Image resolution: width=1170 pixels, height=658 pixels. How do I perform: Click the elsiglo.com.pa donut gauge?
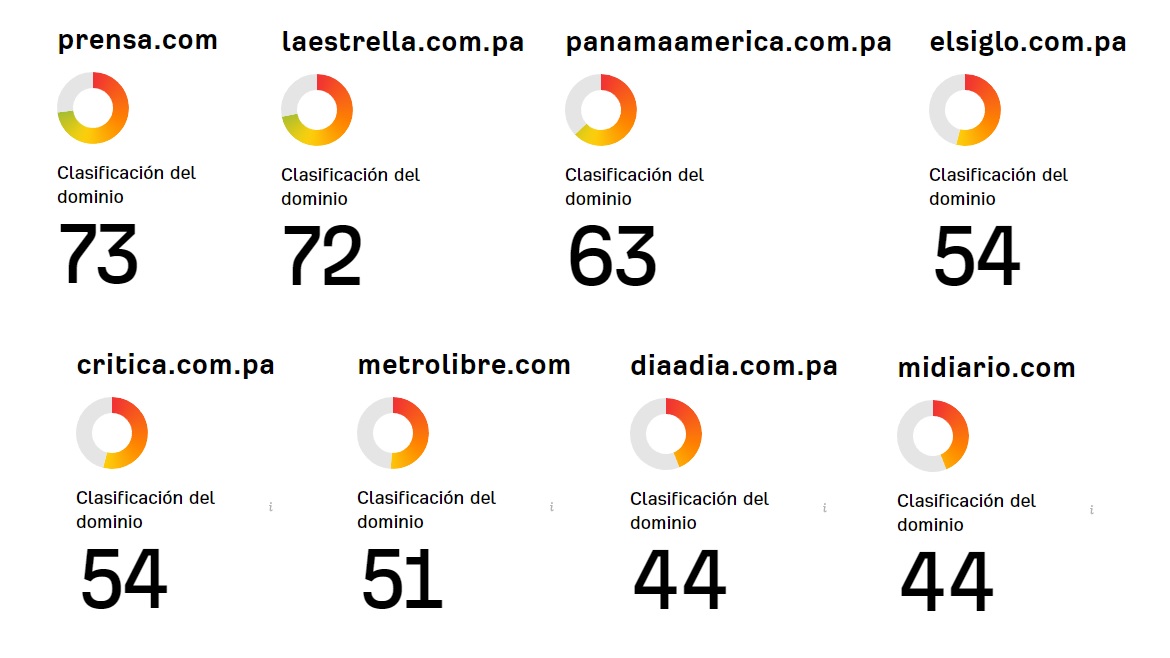(965, 110)
